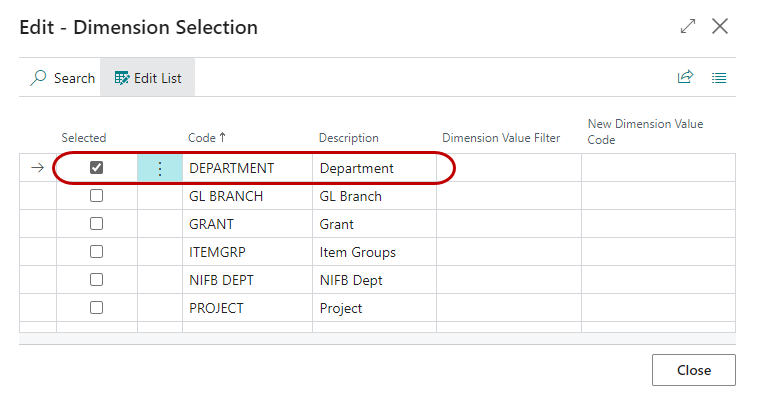Viewport: 759px width, 401px height.
Task: Click the row selector arrow for DEPARTMENT
Action: (38, 168)
